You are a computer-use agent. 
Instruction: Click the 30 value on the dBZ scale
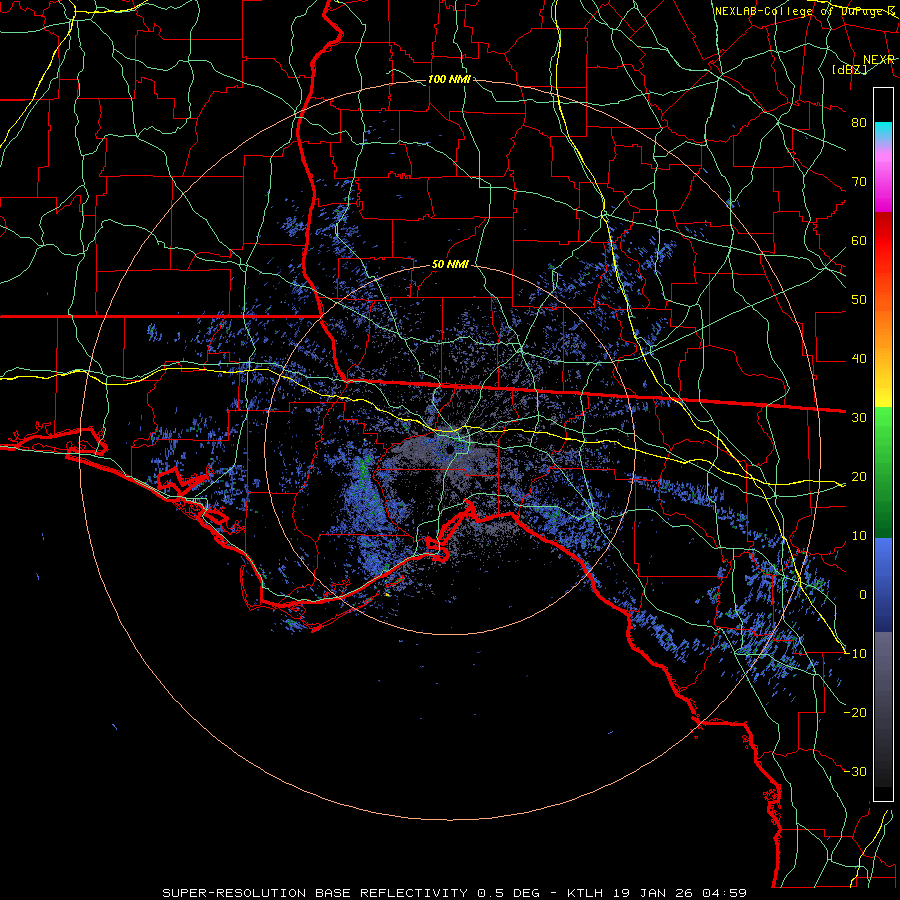(x=859, y=418)
